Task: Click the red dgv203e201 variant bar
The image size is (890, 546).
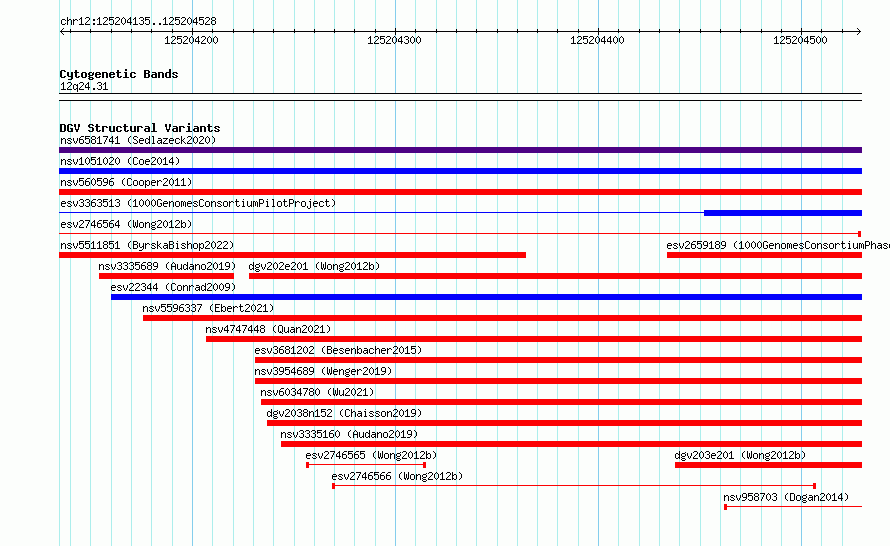Action: pyautogui.click(x=769, y=465)
